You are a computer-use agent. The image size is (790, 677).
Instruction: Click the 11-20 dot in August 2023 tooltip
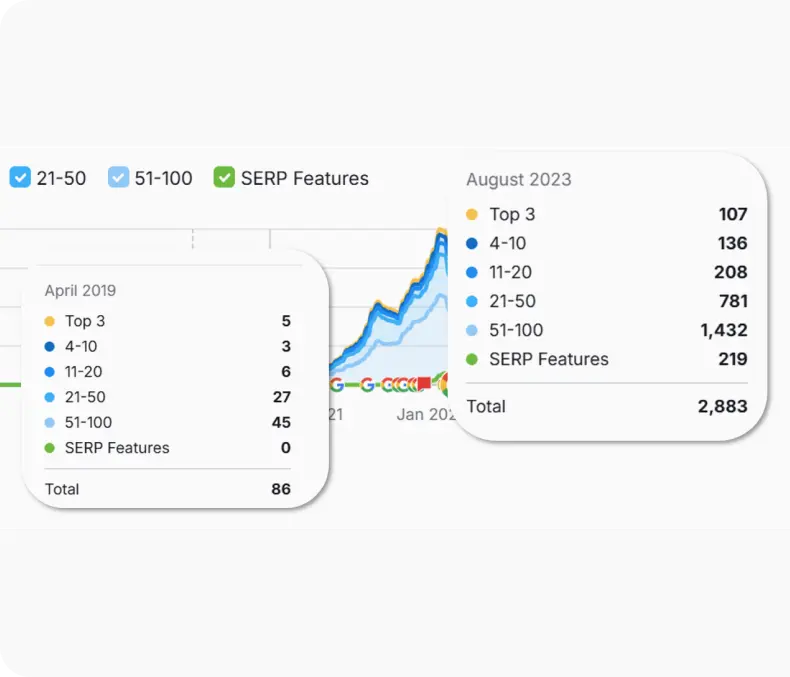point(472,272)
